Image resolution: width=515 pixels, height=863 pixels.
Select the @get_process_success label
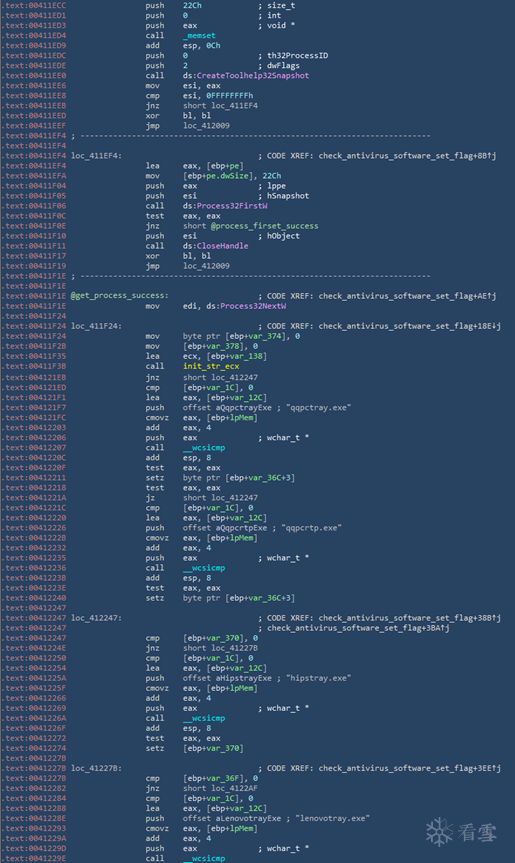coord(119,296)
